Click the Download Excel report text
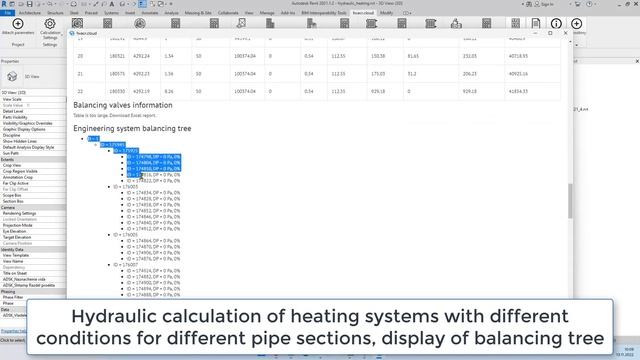This screenshot has height=360, width=640. pyautogui.click(x=132, y=116)
